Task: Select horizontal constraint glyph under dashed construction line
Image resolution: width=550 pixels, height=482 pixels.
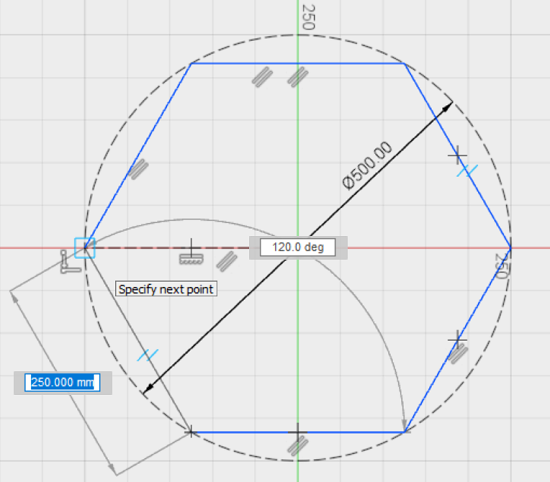Action: tap(191, 259)
